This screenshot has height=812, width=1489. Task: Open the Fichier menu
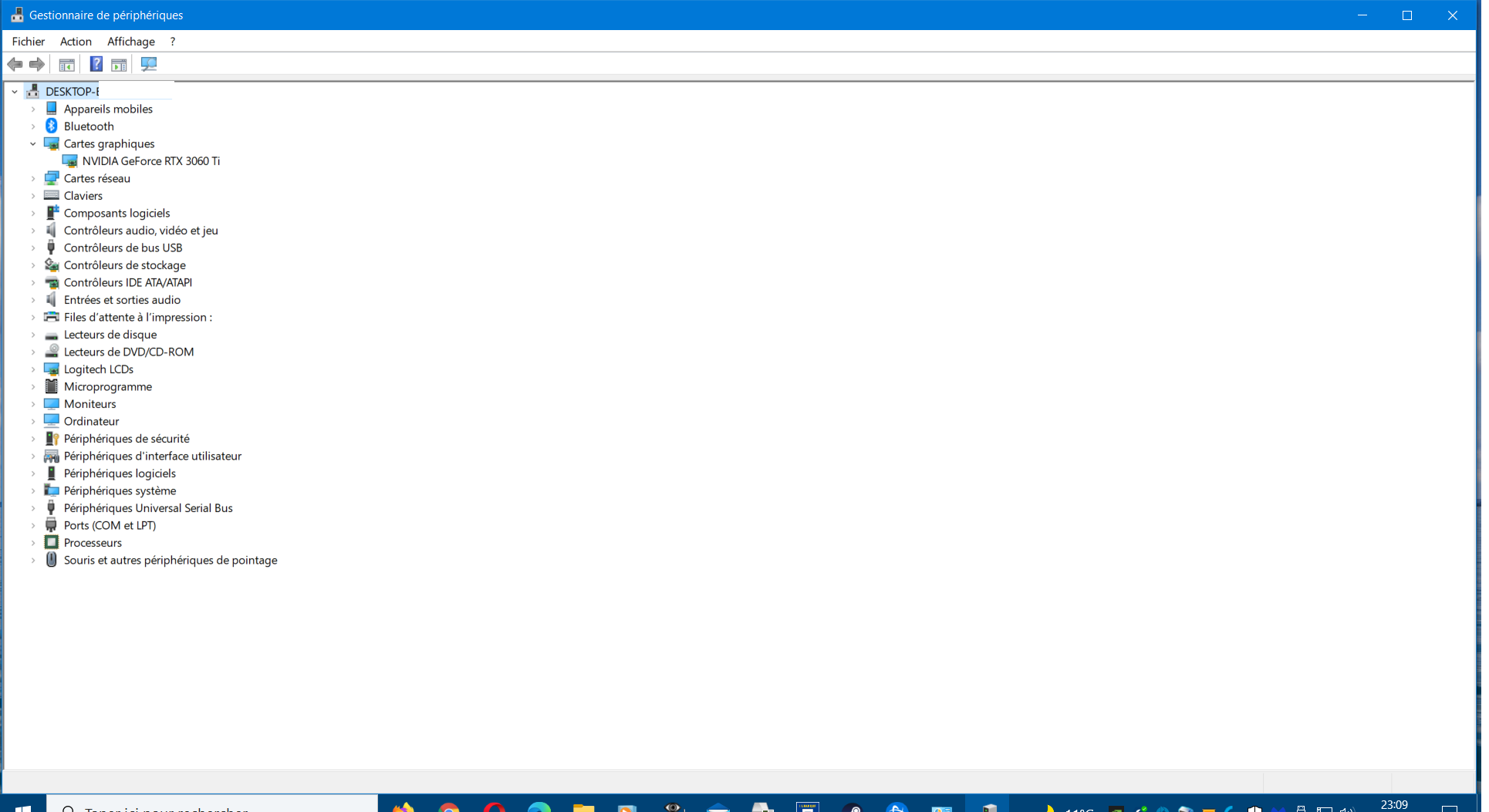29,42
